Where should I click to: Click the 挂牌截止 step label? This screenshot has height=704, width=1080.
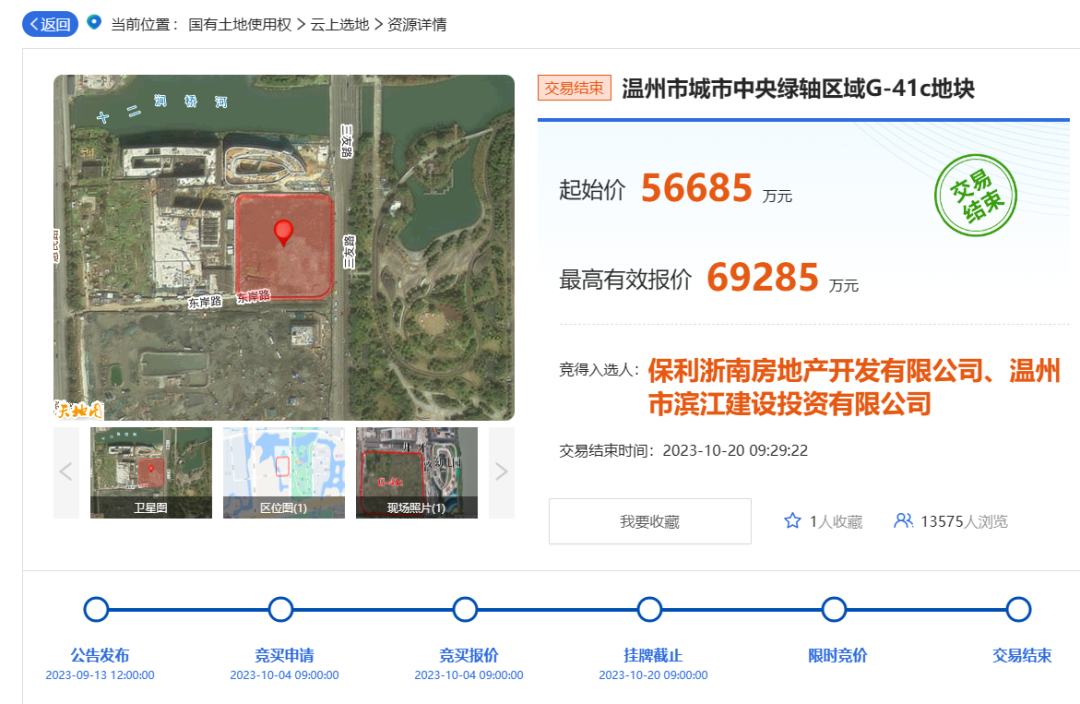point(653,655)
